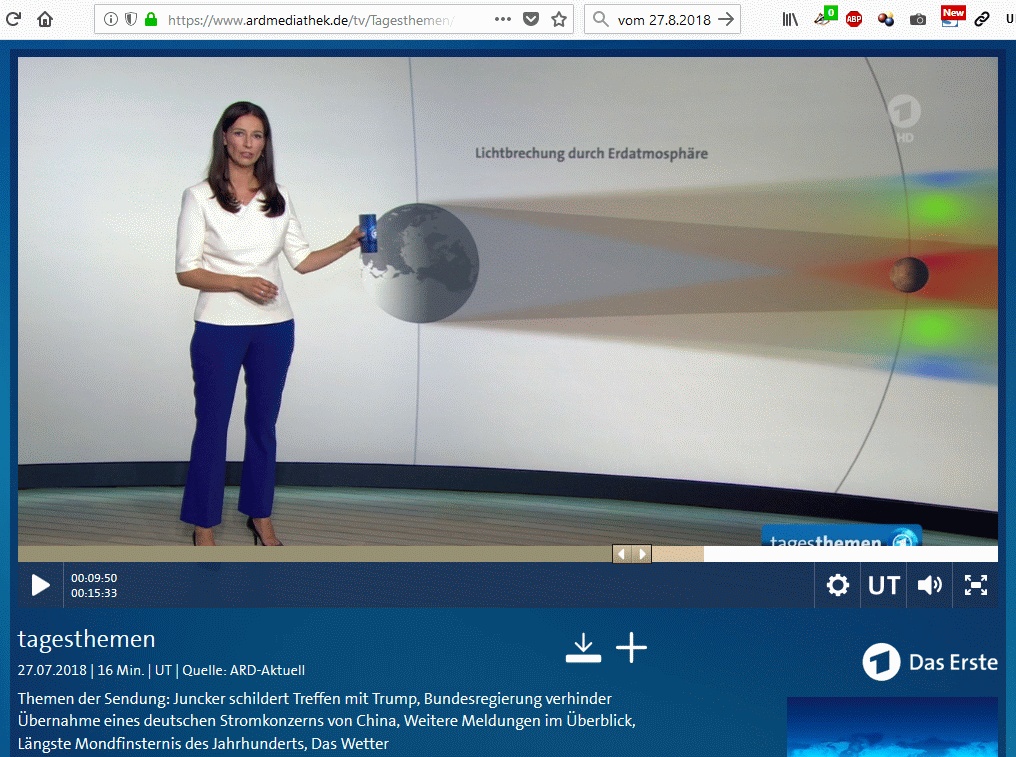Go to the browser home page
Viewport: 1016px width, 757px height.
tap(45, 19)
